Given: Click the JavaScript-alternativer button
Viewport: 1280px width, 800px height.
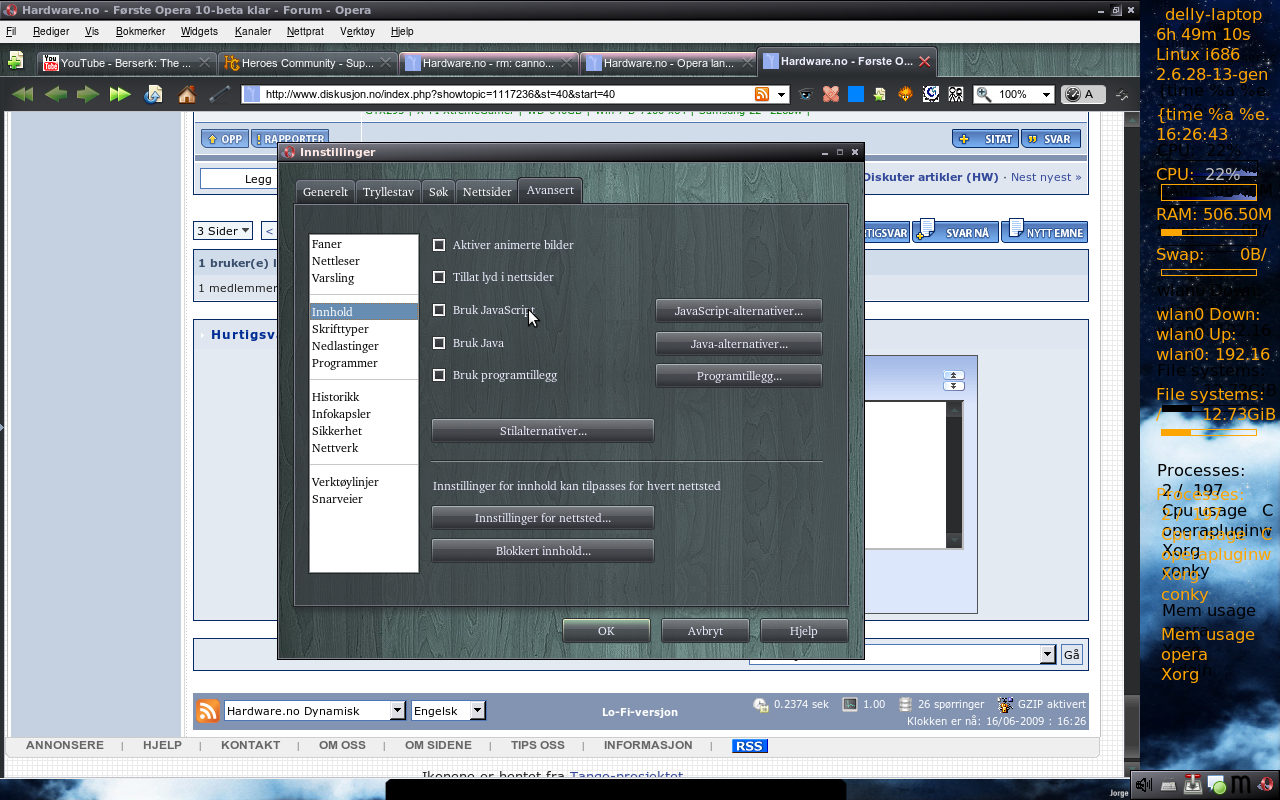Looking at the screenshot, I should [738, 311].
